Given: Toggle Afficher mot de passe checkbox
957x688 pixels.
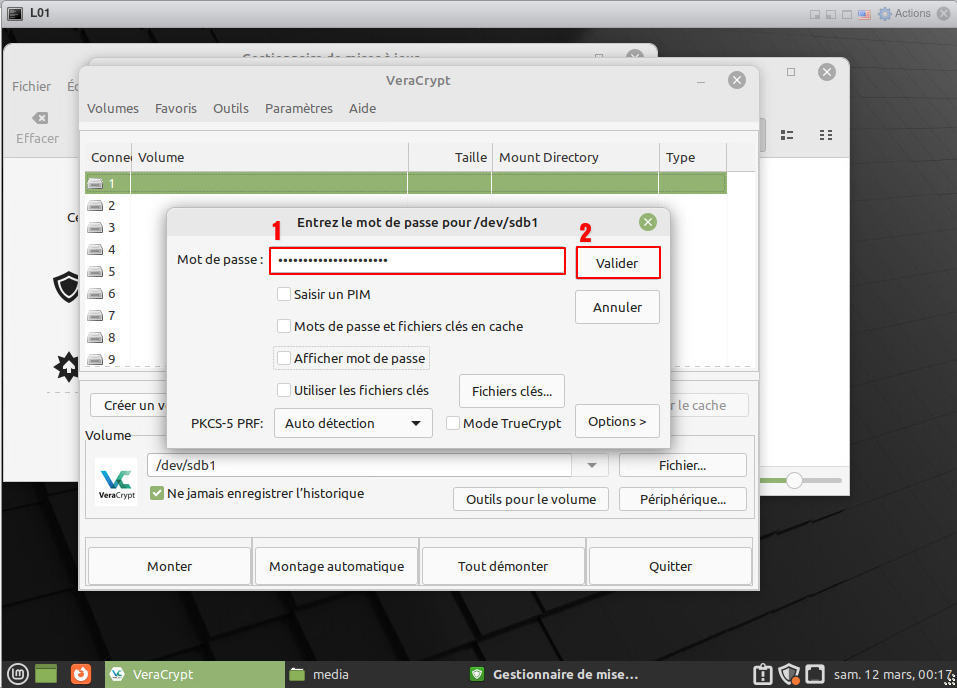Looking at the screenshot, I should 284,358.
